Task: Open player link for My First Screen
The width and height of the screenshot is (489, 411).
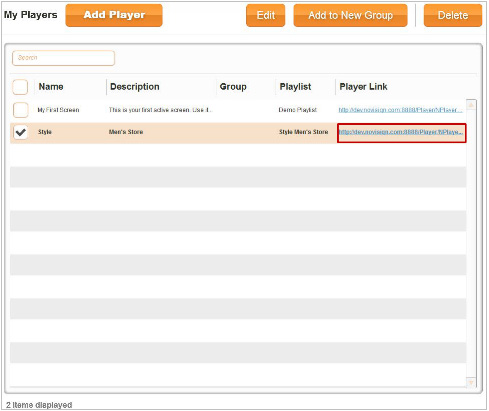Action: coord(400,110)
